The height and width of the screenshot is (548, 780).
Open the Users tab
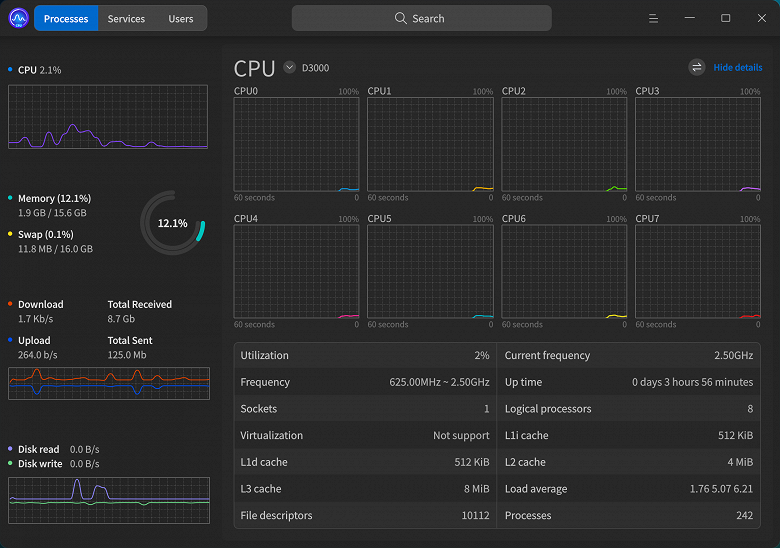click(181, 18)
